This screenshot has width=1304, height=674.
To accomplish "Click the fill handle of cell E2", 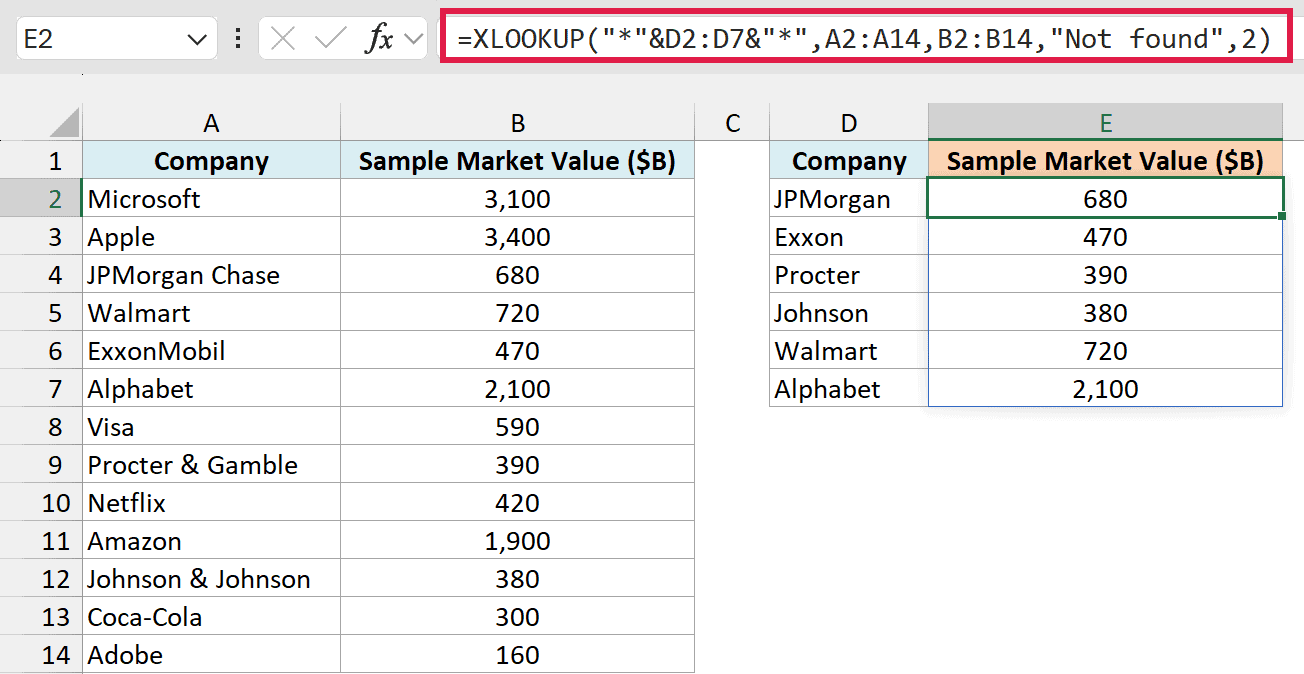I will pyautogui.click(x=1283, y=216).
